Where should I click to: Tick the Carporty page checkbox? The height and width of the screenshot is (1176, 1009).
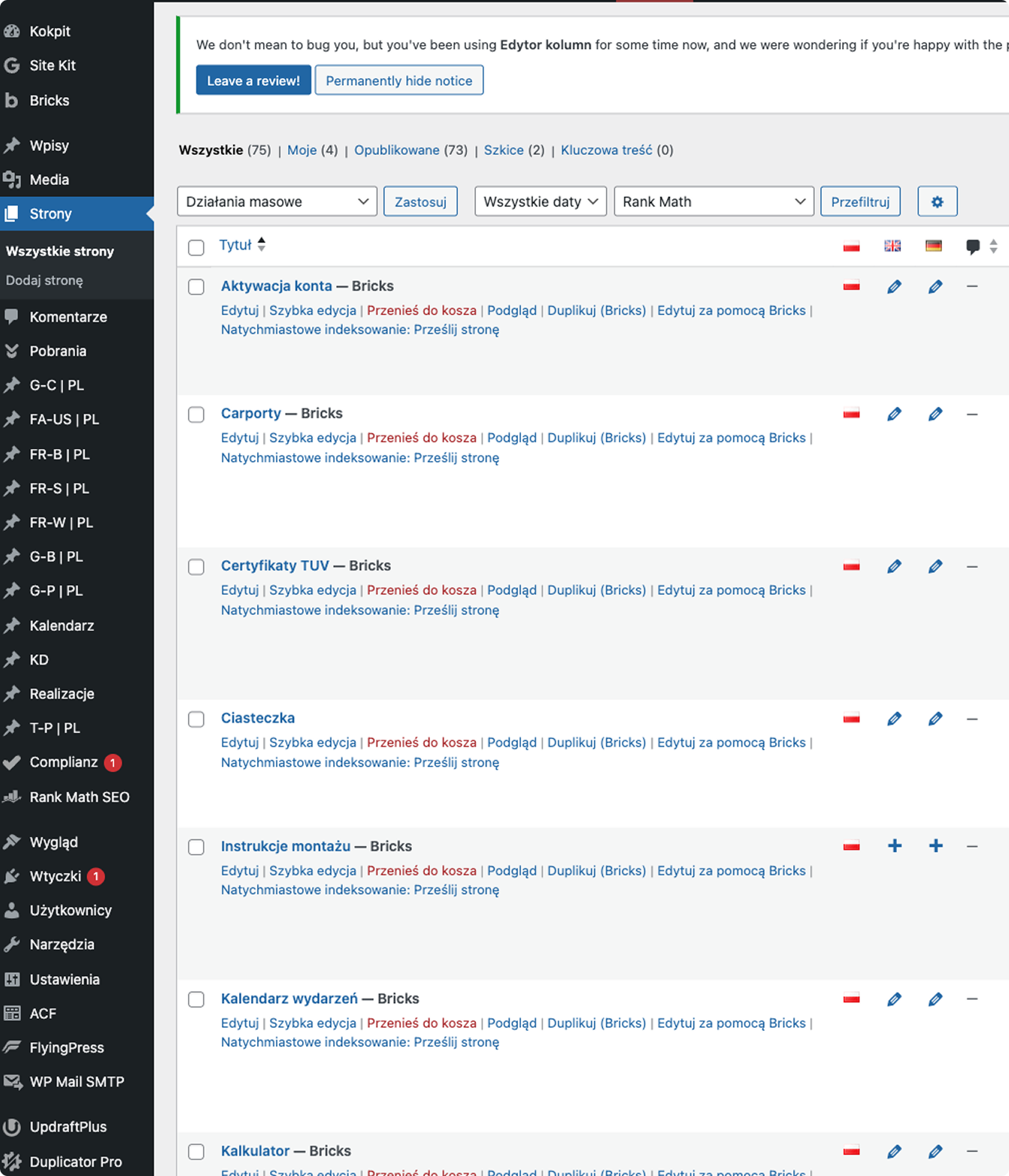point(196,414)
